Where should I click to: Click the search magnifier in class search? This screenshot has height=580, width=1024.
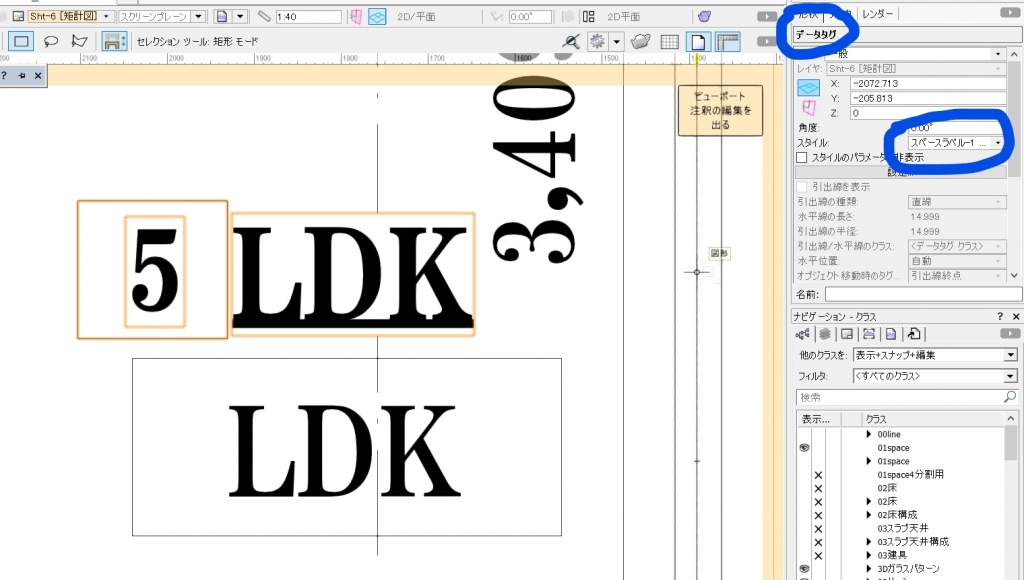point(1009,397)
